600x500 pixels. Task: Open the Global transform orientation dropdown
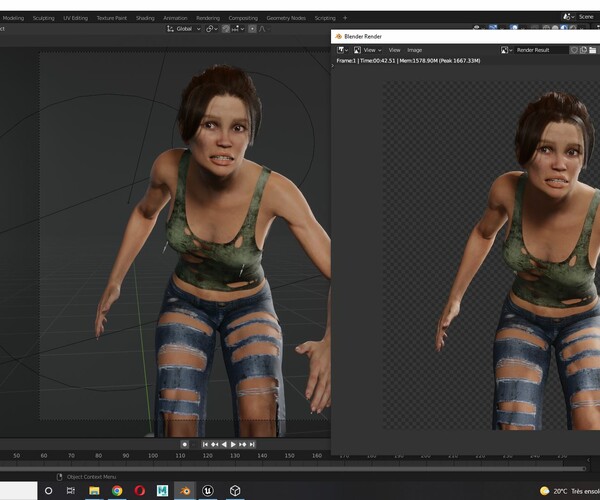[x=184, y=29]
